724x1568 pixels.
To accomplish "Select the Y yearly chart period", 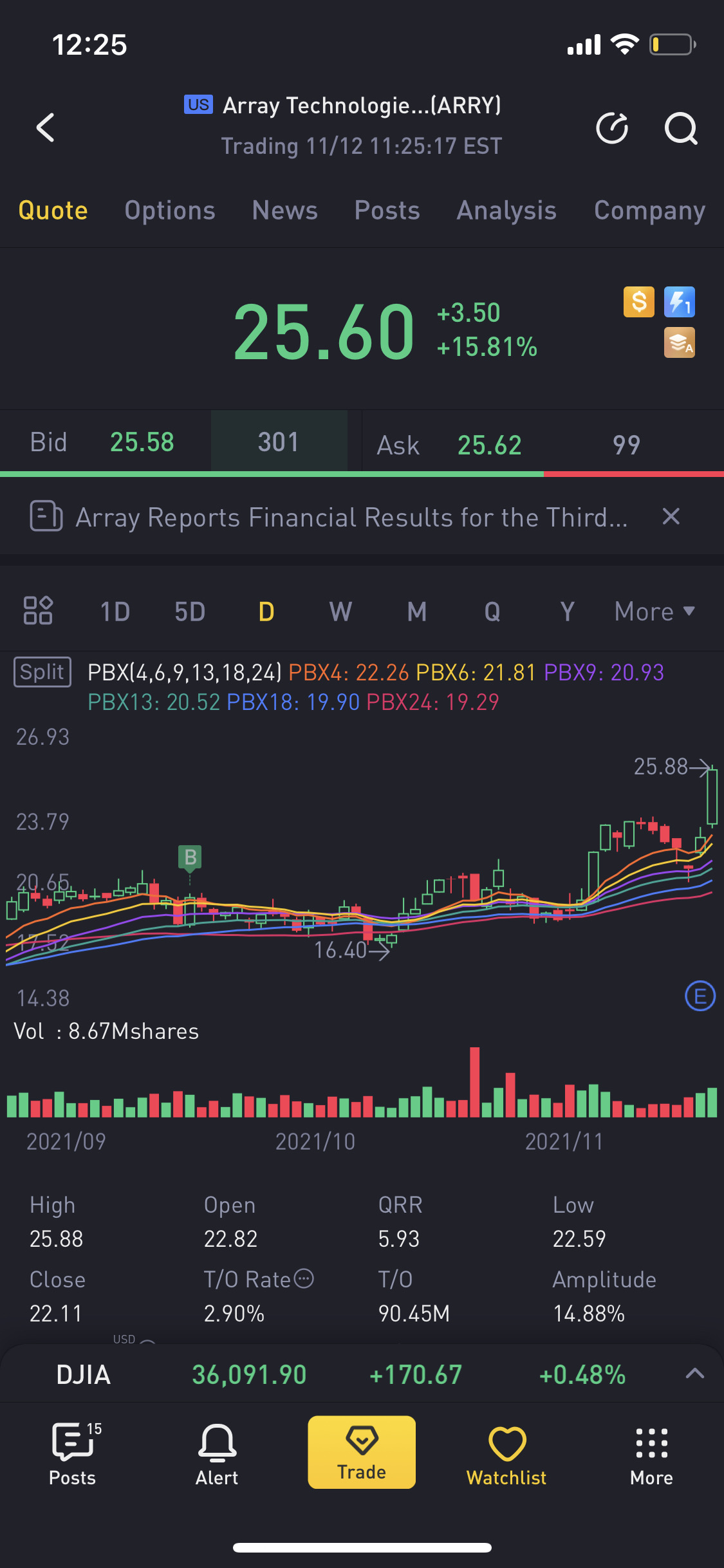I will click(x=567, y=611).
